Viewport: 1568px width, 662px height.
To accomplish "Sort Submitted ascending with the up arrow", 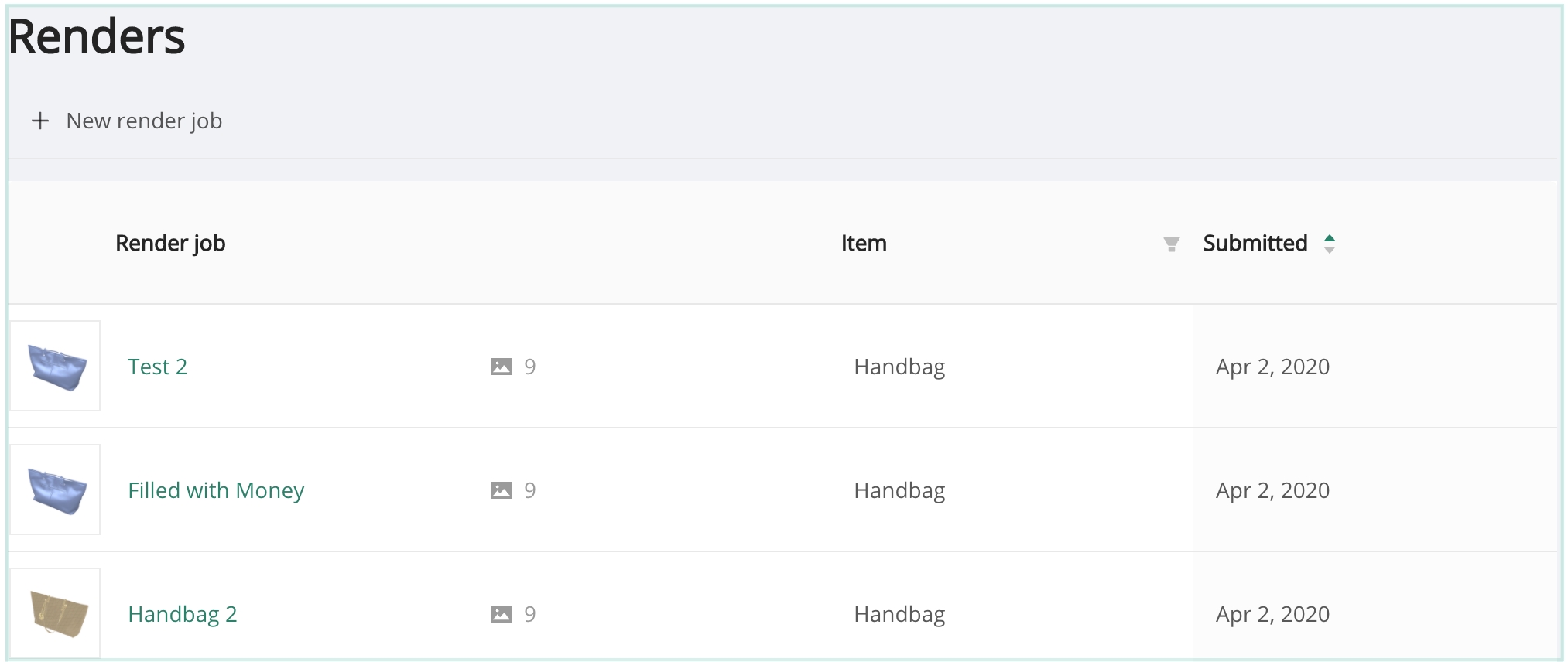I will coord(1330,238).
